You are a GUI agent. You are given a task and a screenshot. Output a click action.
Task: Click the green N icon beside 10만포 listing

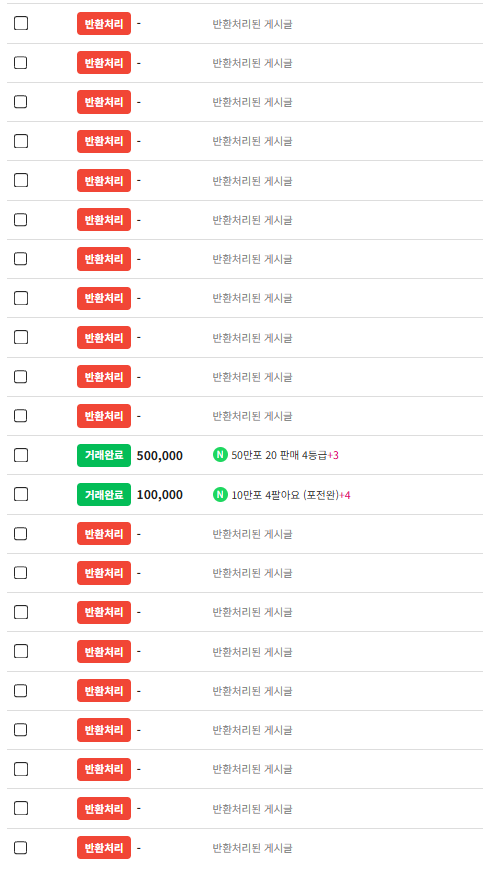pyautogui.click(x=220, y=494)
